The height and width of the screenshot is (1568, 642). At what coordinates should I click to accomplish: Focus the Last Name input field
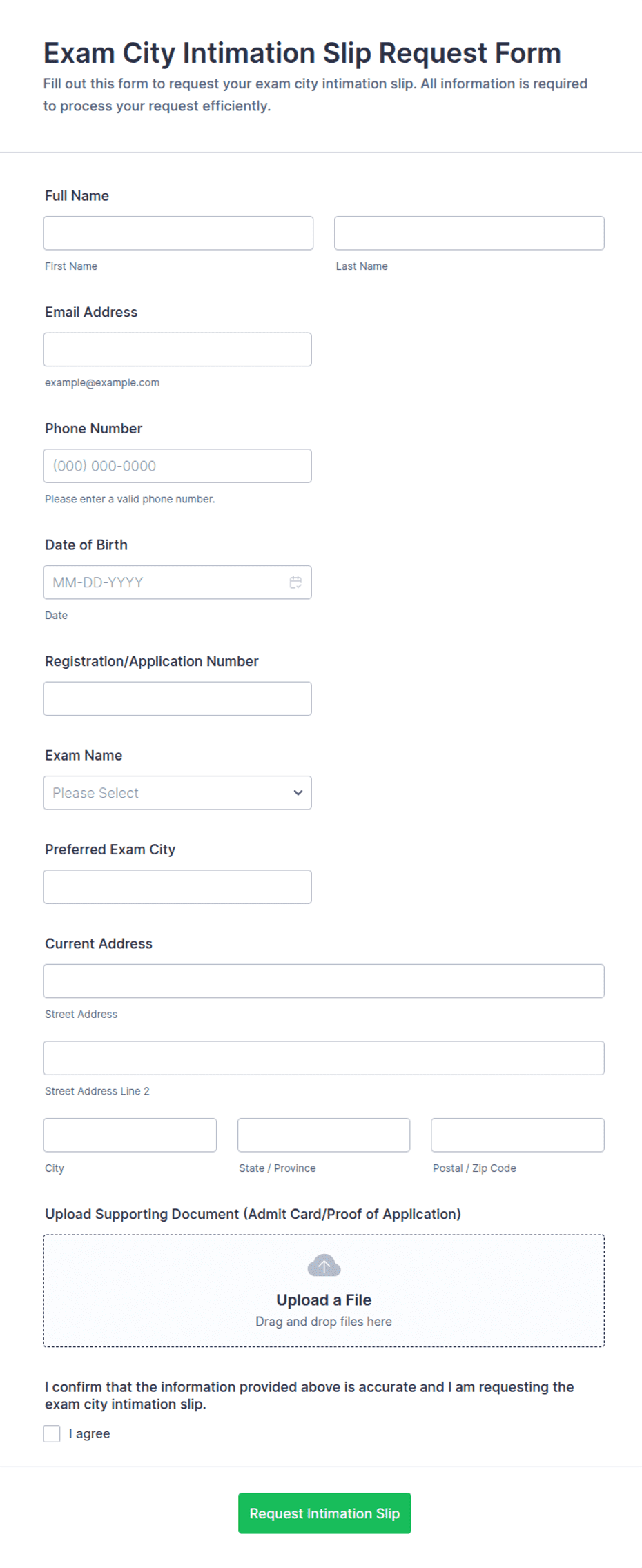[x=469, y=233]
